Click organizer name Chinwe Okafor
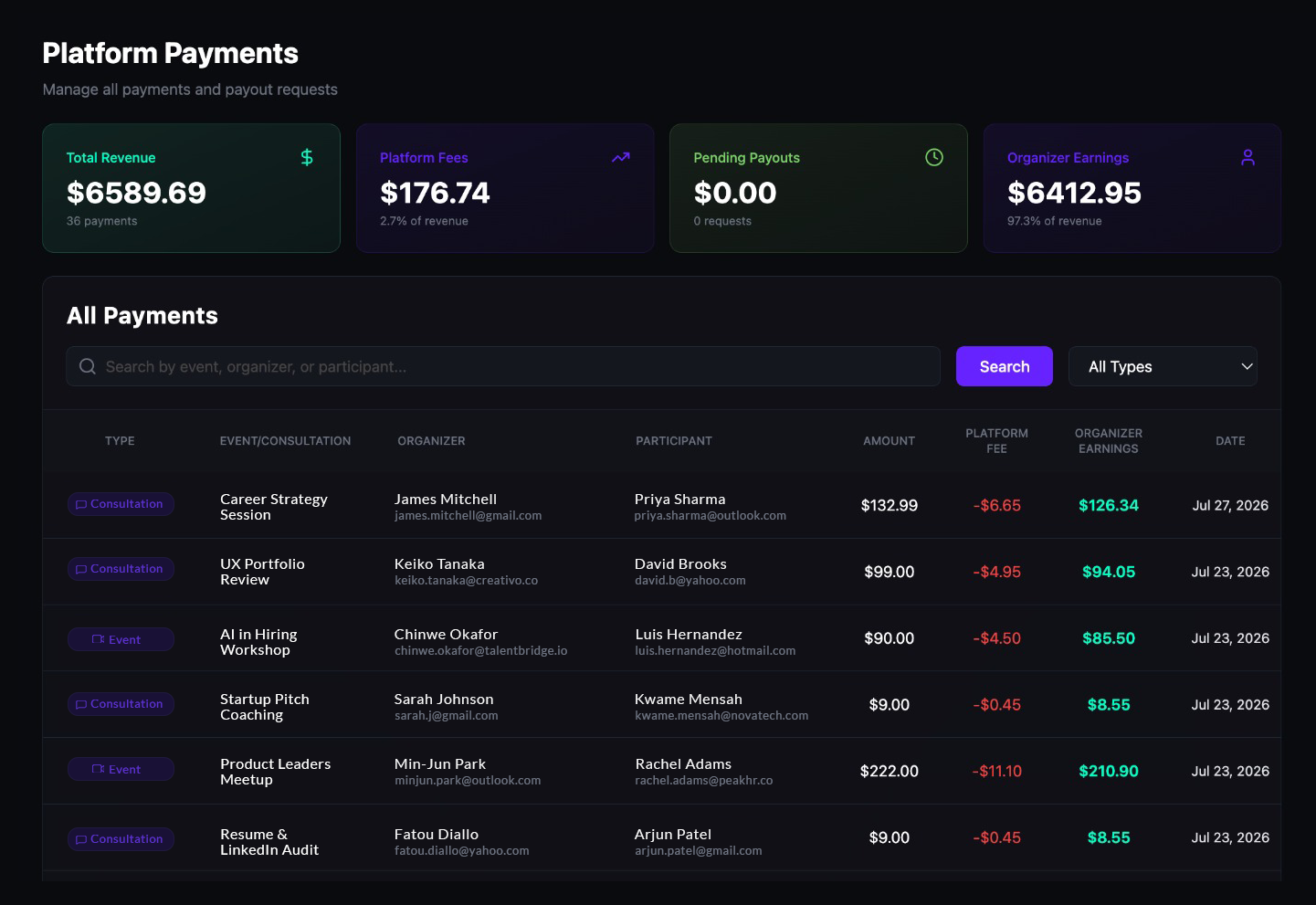 point(446,635)
